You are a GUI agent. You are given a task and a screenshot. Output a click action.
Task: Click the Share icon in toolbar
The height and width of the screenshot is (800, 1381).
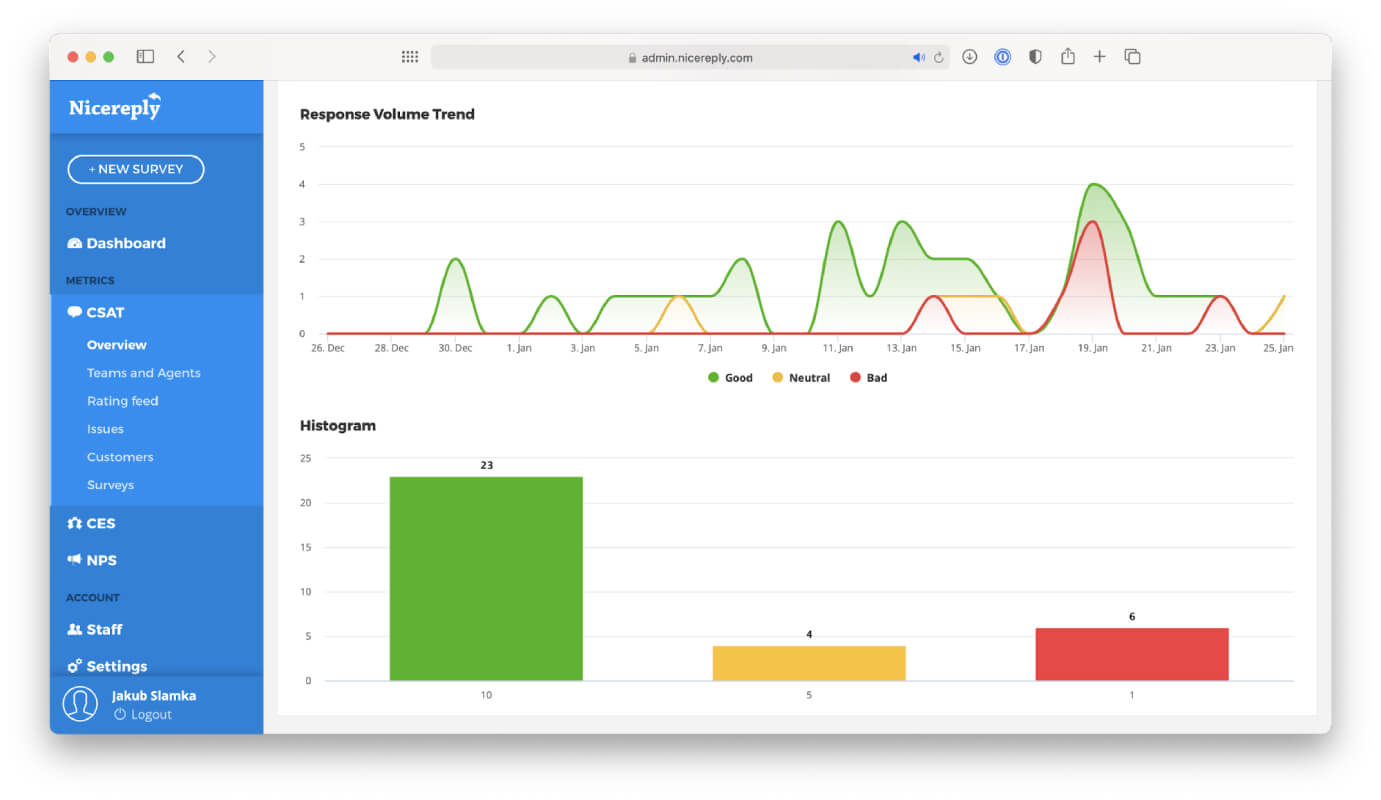[x=1067, y=56]
